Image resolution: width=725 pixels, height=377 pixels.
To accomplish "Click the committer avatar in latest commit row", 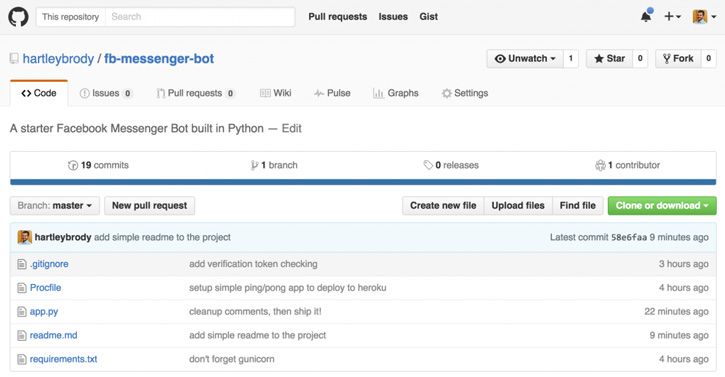I will click(25, 237).
